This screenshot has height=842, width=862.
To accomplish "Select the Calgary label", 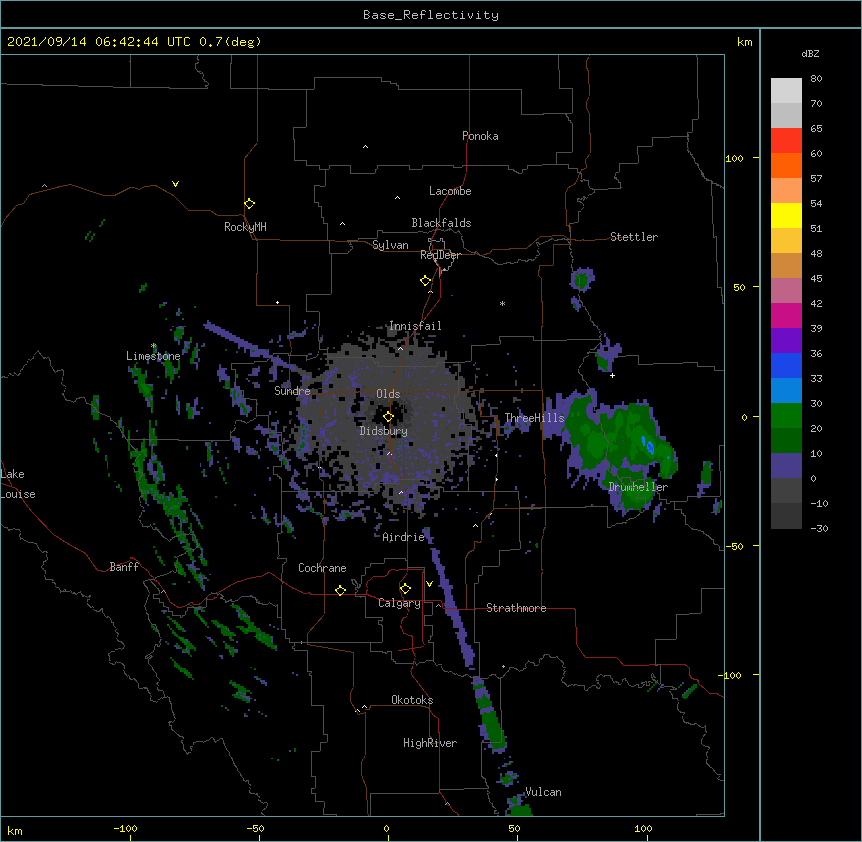I will 400,603.
